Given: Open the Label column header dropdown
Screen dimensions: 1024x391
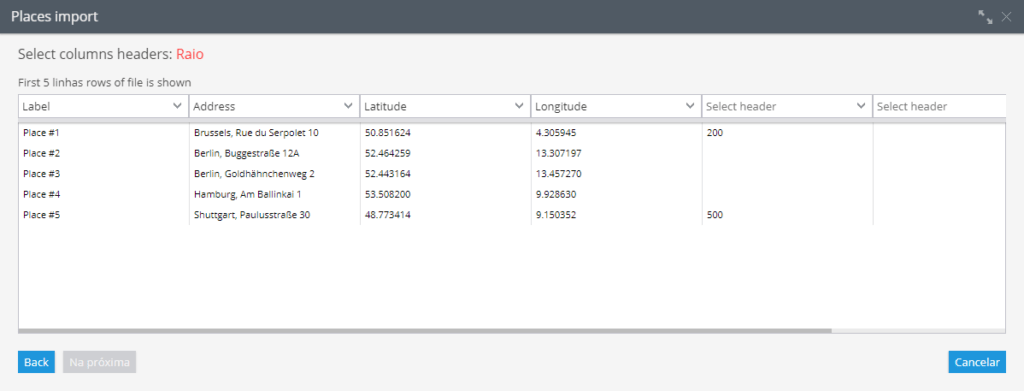Looking at the screenshot, I should pos(103,106).
